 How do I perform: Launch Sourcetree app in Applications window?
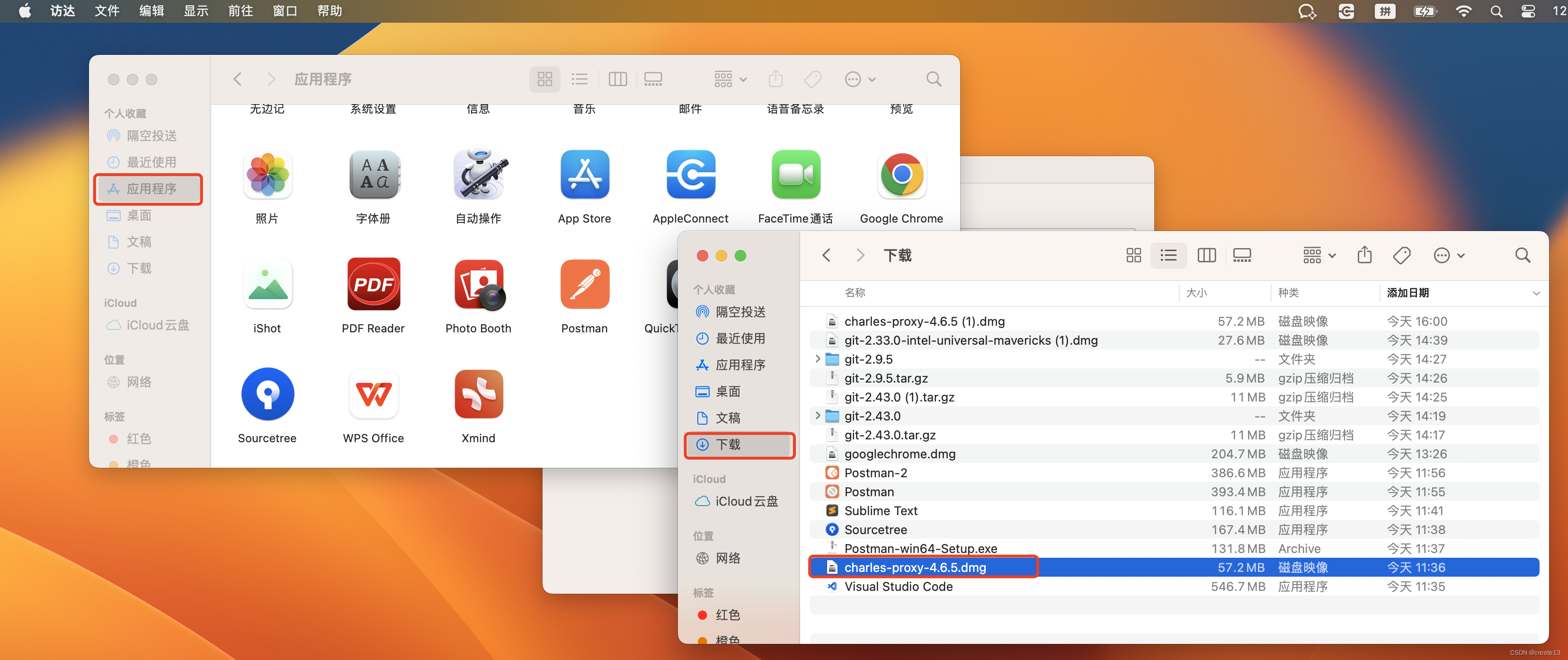coord(267,394)
